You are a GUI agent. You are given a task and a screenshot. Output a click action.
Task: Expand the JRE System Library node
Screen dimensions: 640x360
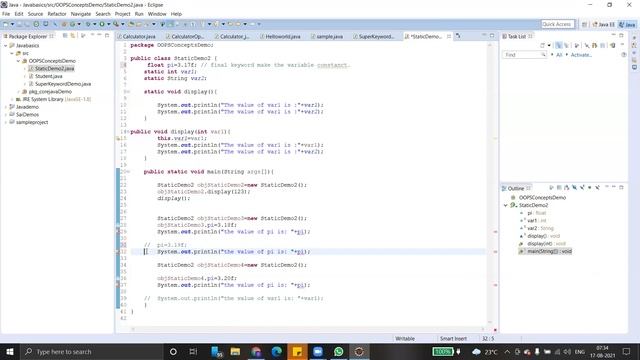click(x=12, y=100)
